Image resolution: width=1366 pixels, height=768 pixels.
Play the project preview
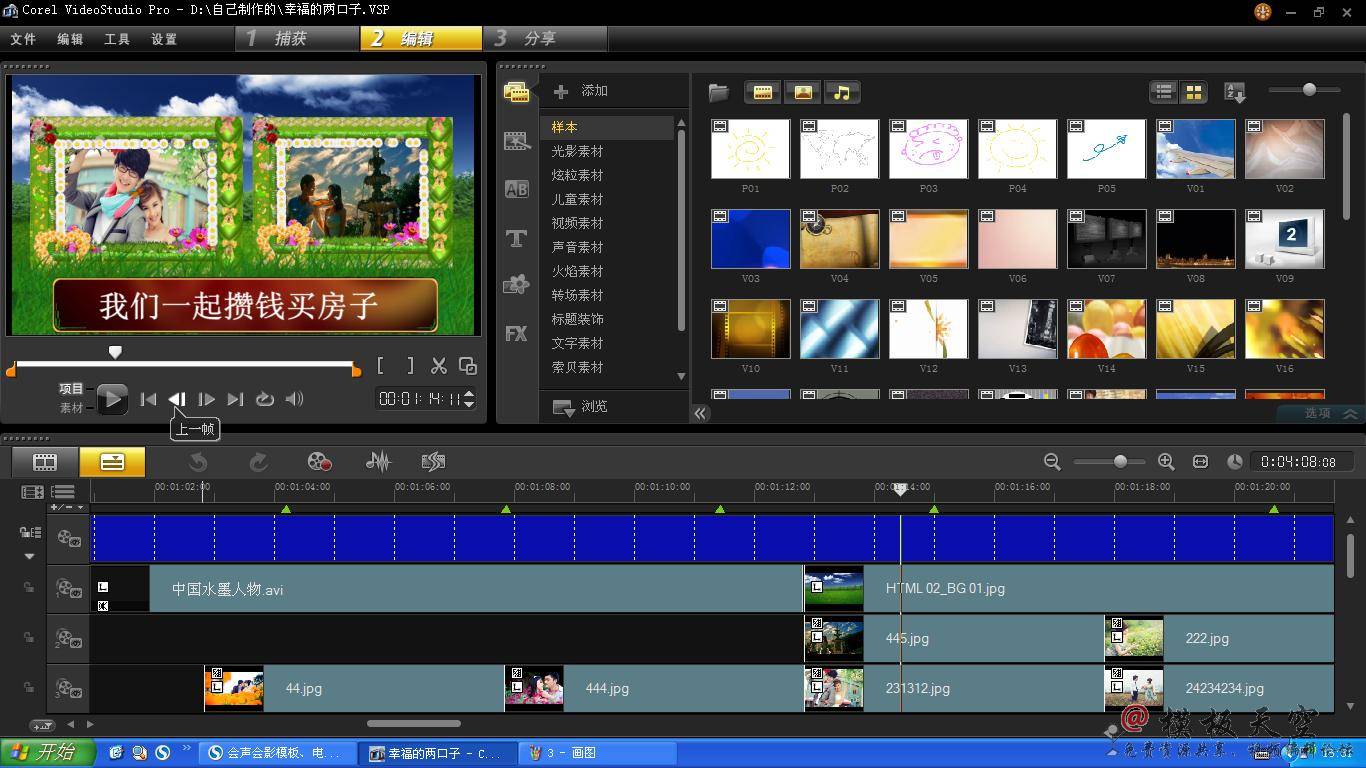(112, 399)
